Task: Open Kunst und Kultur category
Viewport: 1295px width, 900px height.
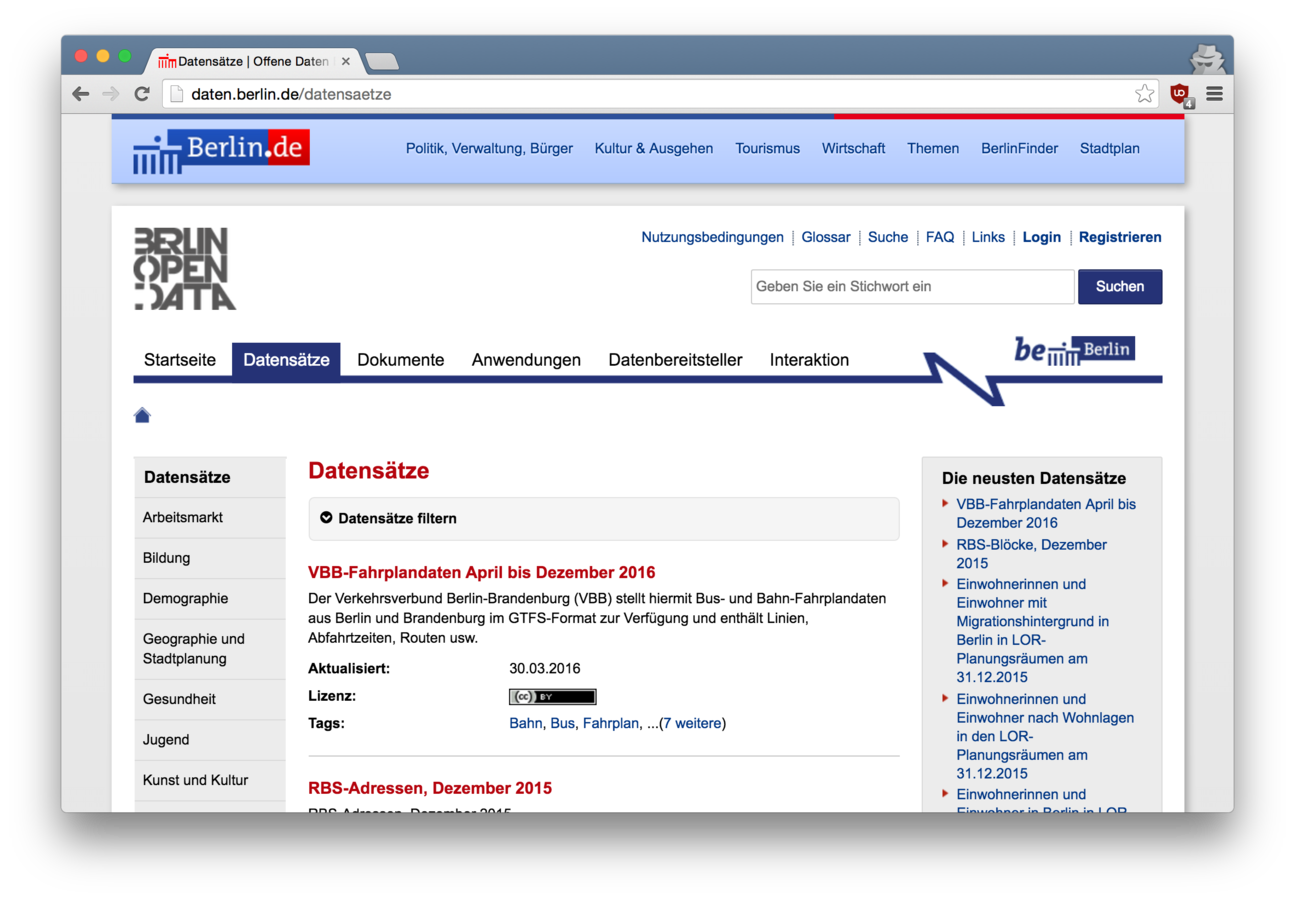Action: click(x=209, y=780)
